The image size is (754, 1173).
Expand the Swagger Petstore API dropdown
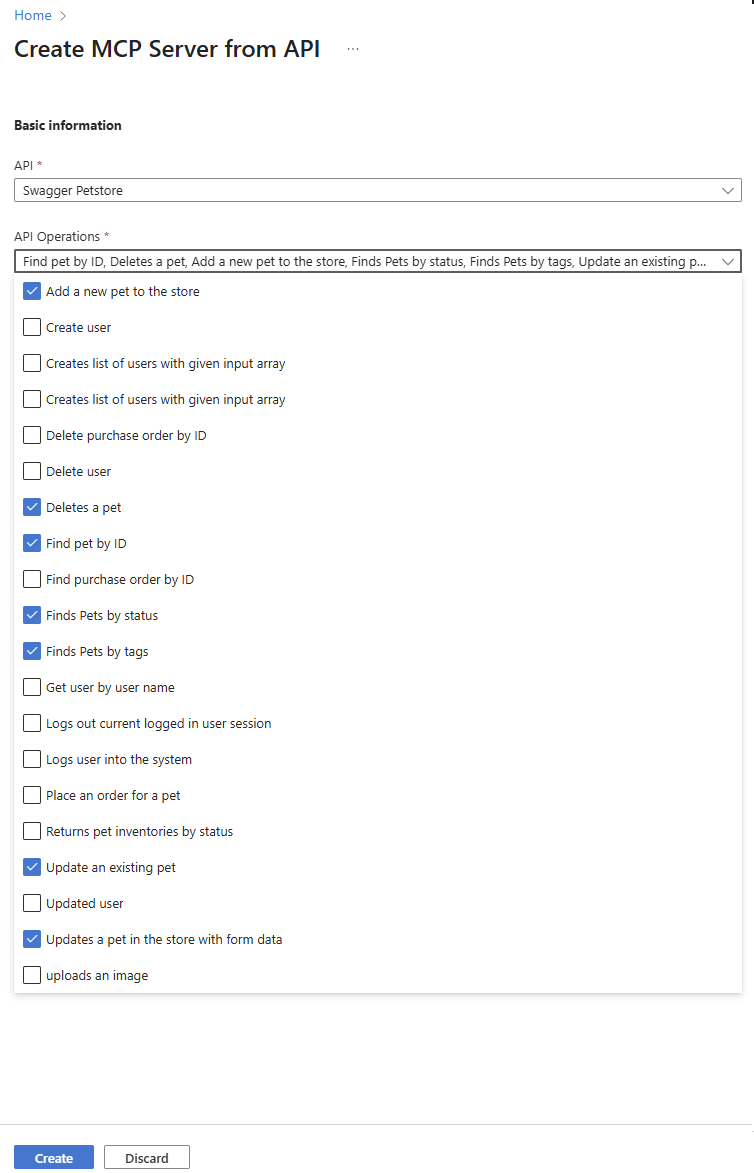point(378,190)
